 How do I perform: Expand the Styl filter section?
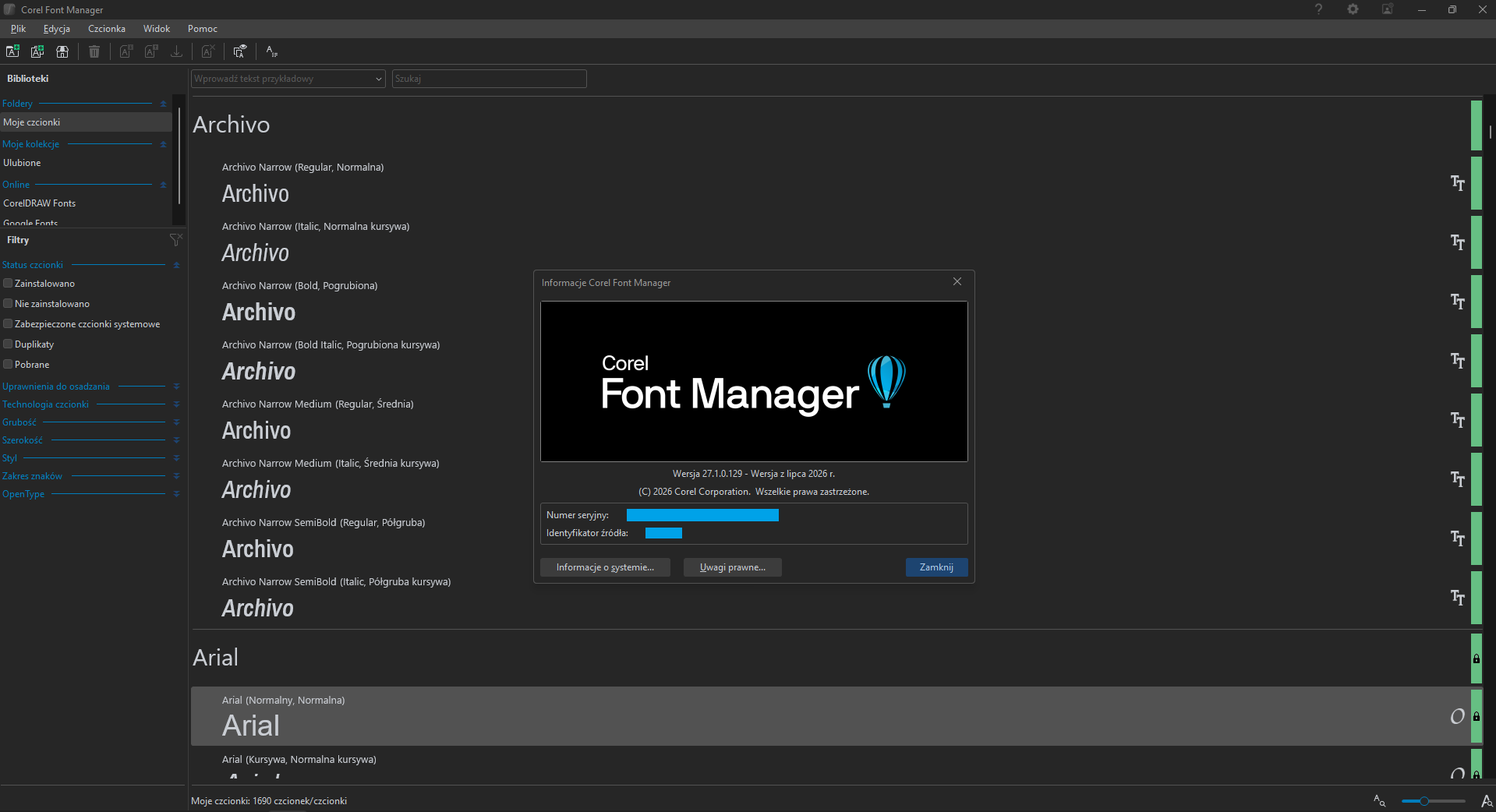click(x=176, y=458)
